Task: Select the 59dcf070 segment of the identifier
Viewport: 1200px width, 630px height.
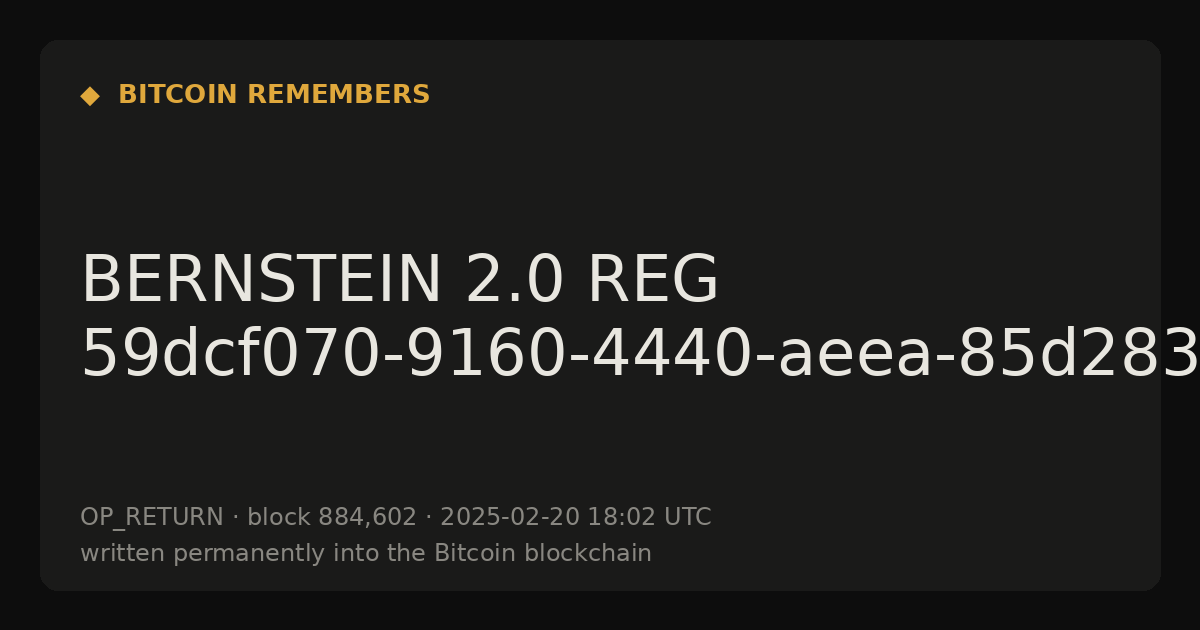Action: [231, 356]
